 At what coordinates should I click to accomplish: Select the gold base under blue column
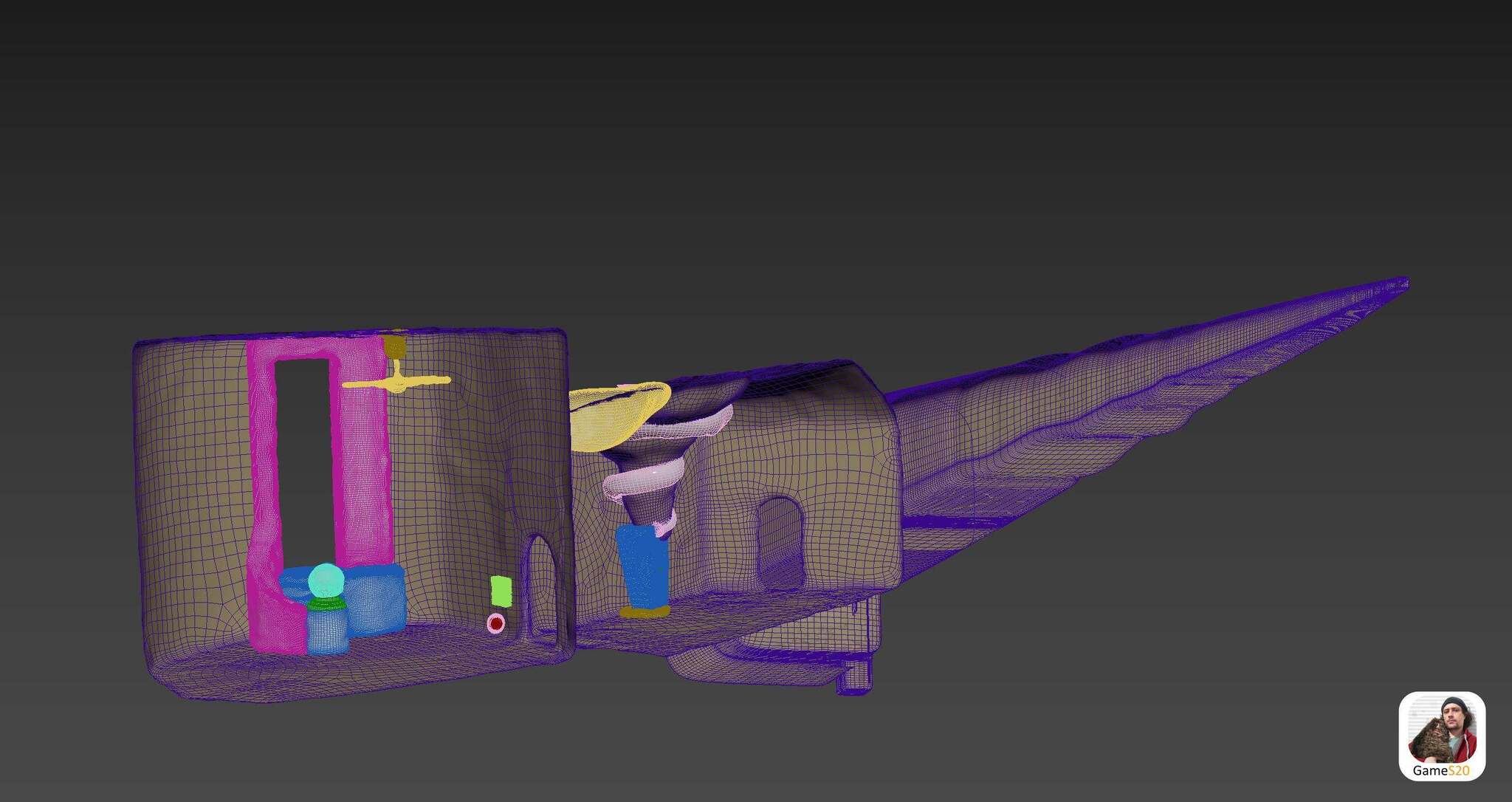pos(645,611)
